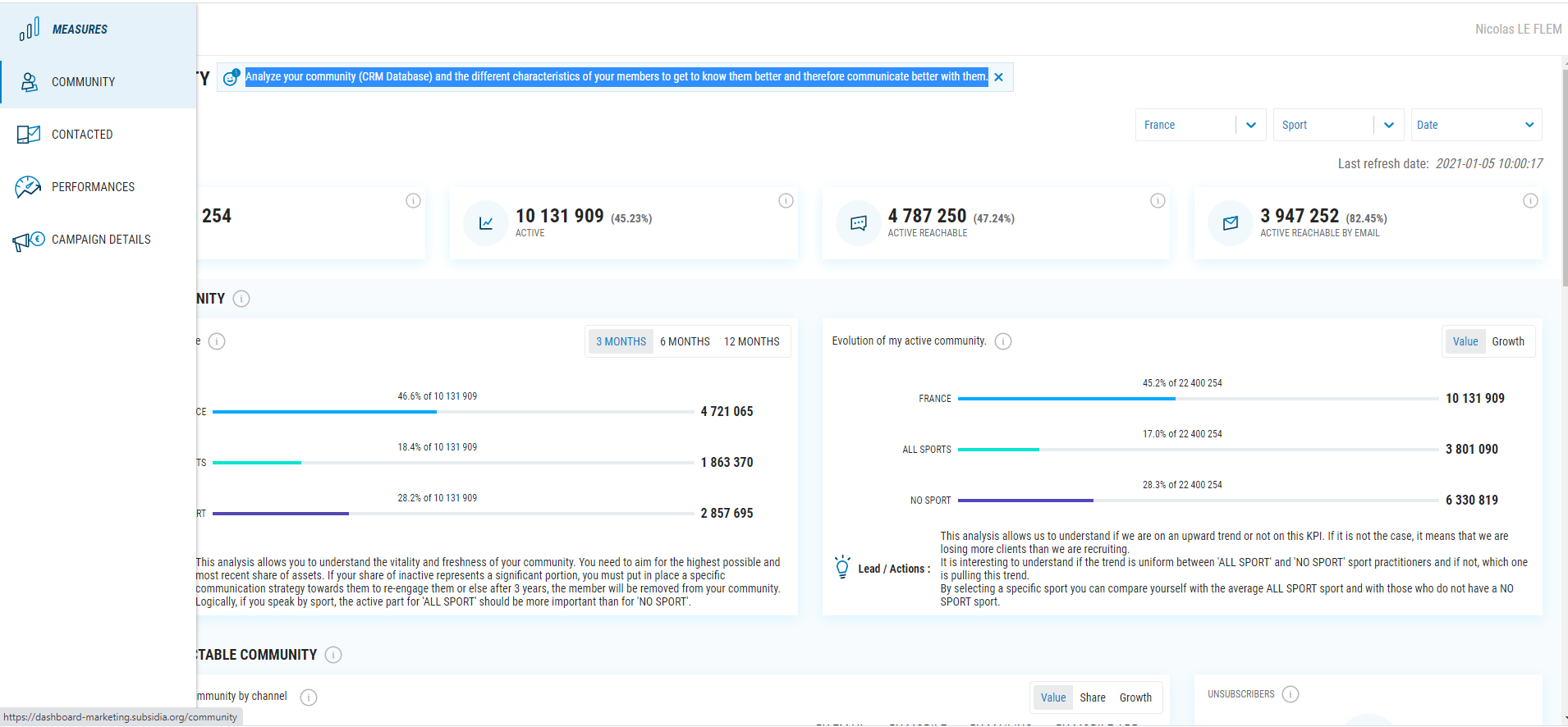The width and height of the screenshot is (1568, 727).
Task: Click the FRANCE 45.2% evolution progress bar
Action: [1198, 399]
